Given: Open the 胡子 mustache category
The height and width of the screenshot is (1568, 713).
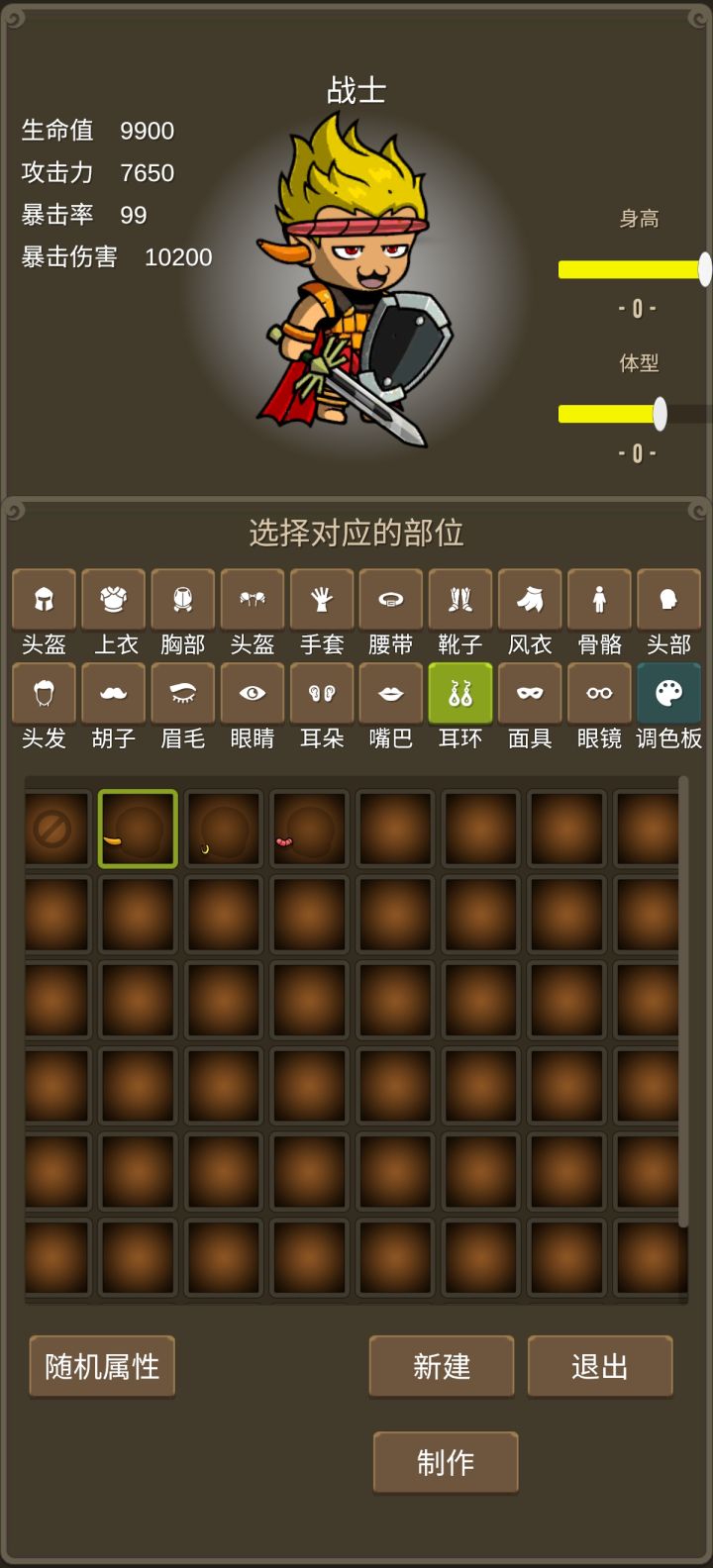Looking at the screenshot, I should tap(114, 693).
